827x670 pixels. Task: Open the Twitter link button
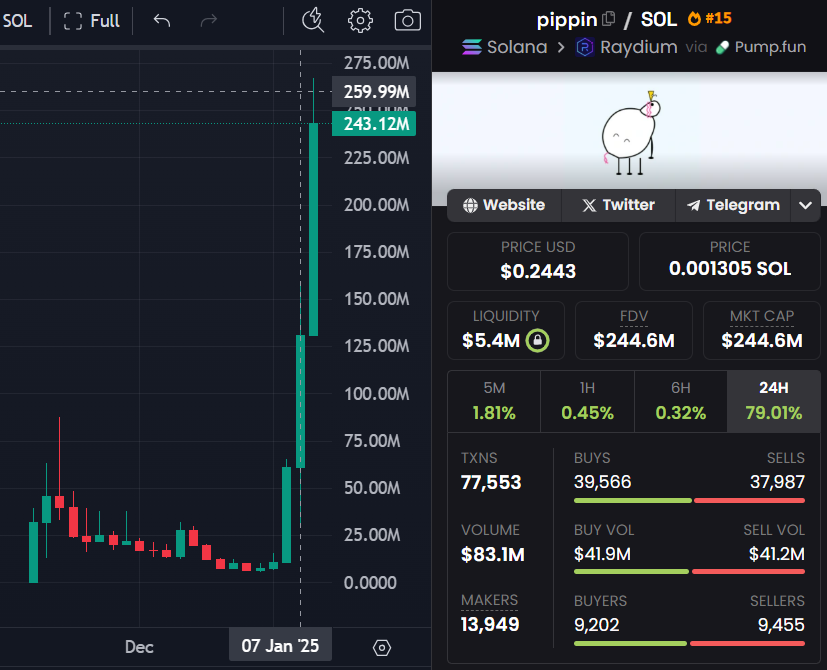coord(618,205)
